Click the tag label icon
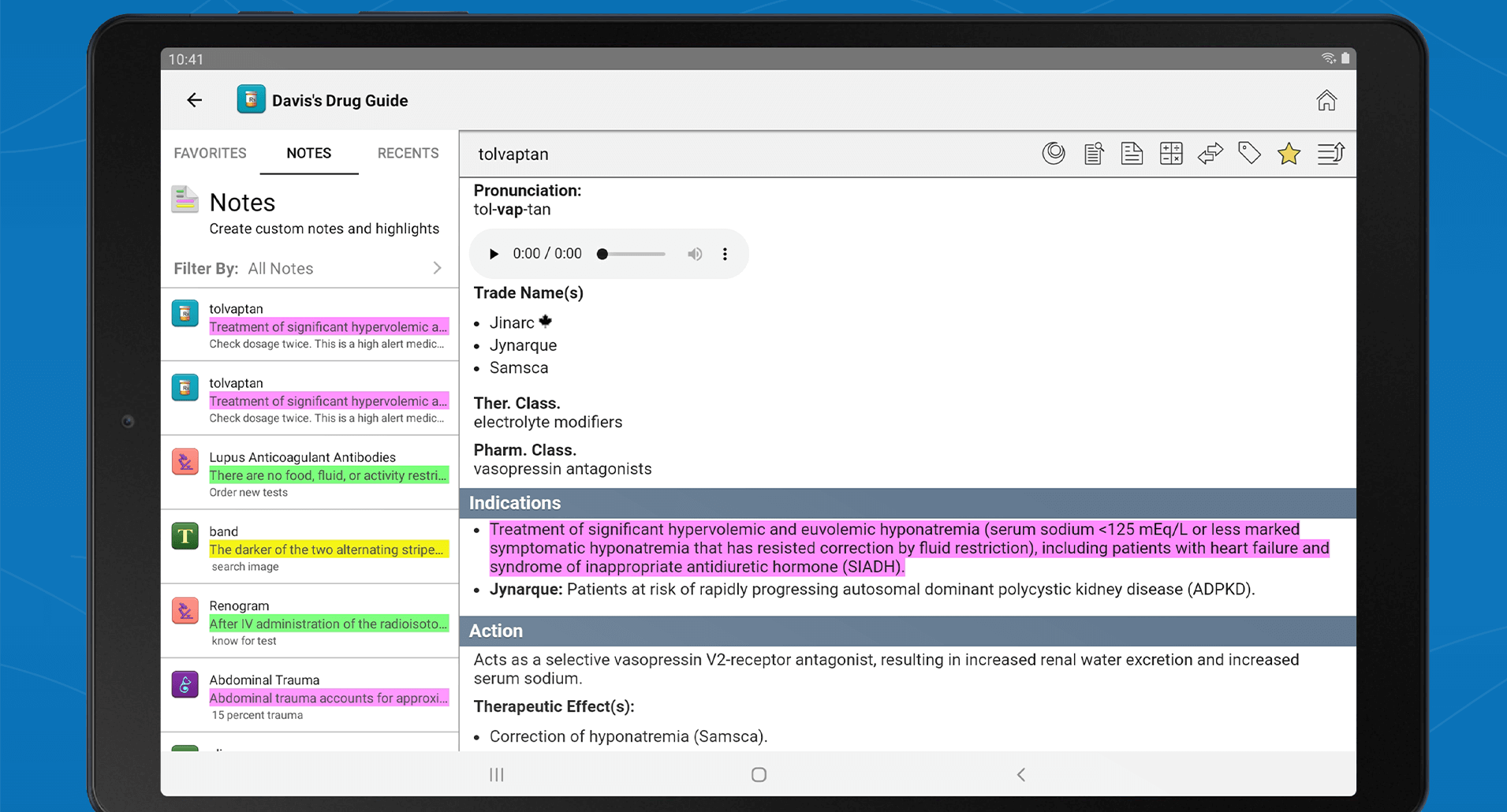The height and width of the screenshot is (812, 1507). pos(1249,154)
